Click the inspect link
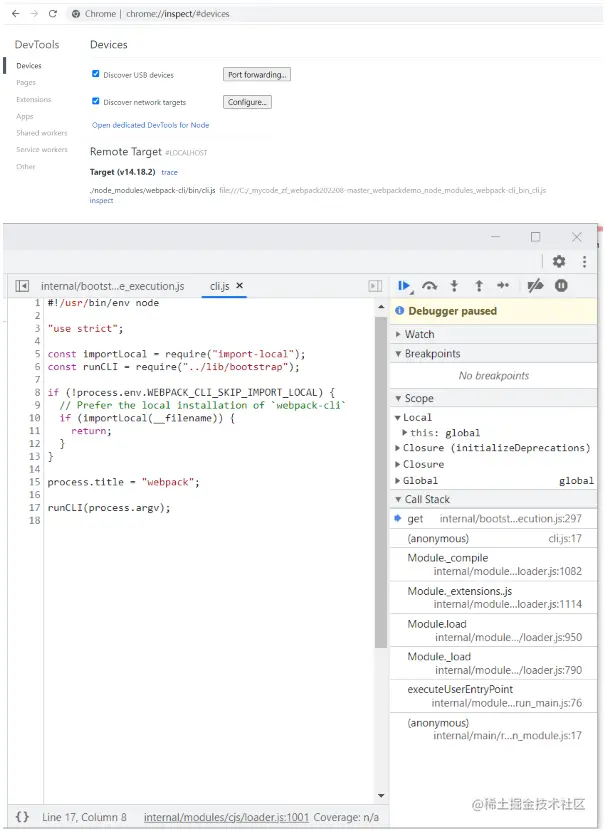The width and height of the screenshot is (605, 831). (101, 200)
